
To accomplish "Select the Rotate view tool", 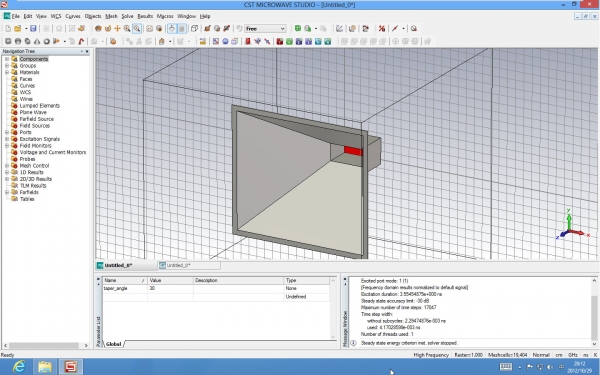I will point(98,29).
